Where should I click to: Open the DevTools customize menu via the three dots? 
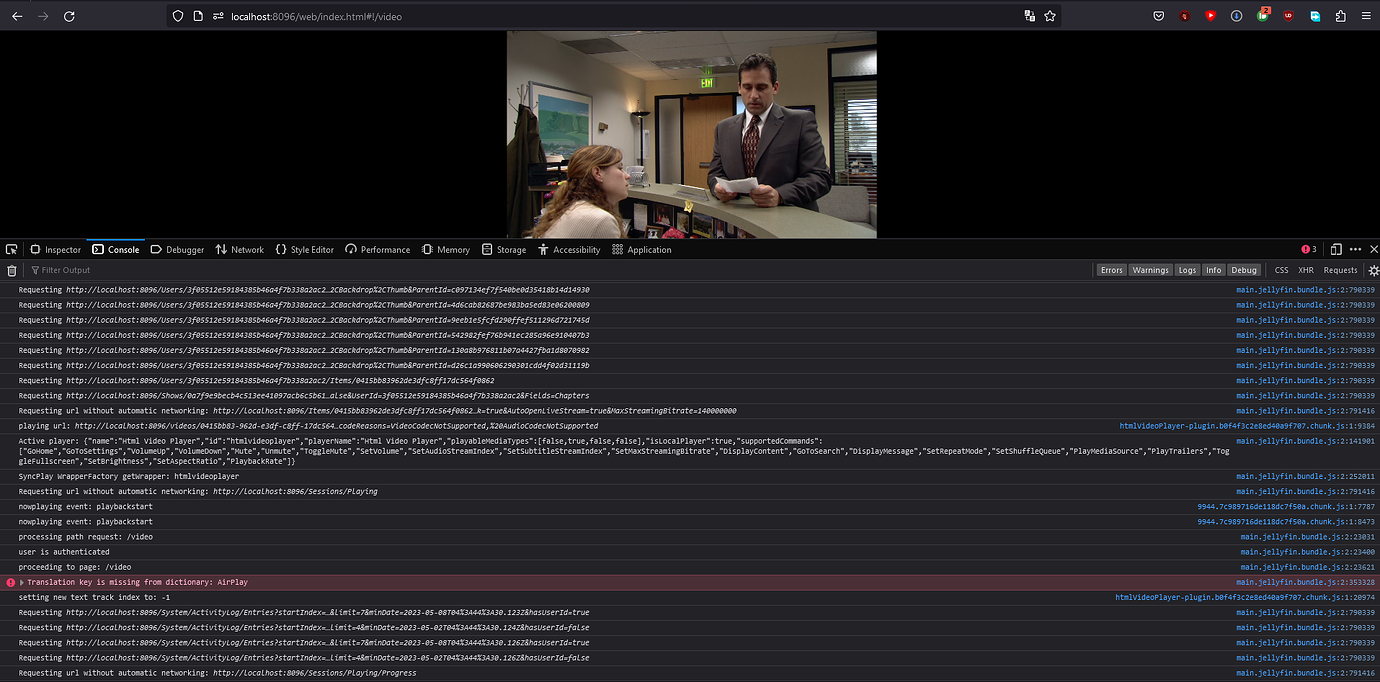(1355, 248)
